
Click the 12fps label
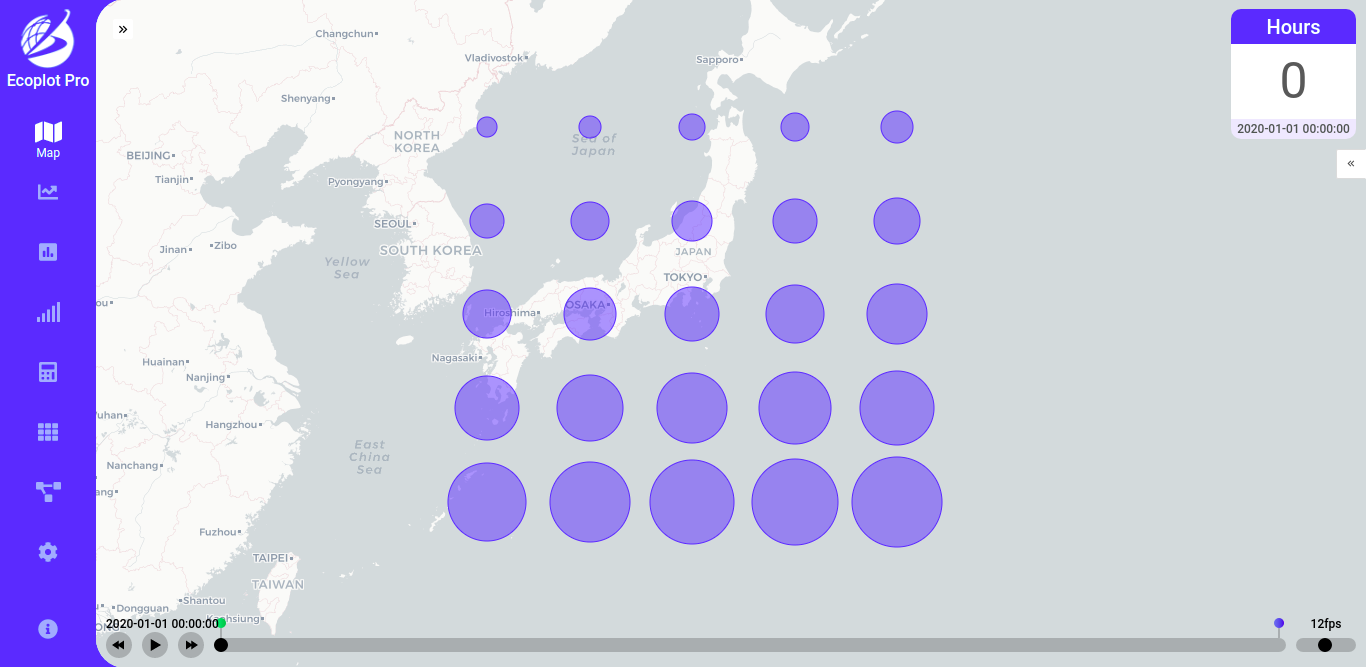click(1326, 623)
